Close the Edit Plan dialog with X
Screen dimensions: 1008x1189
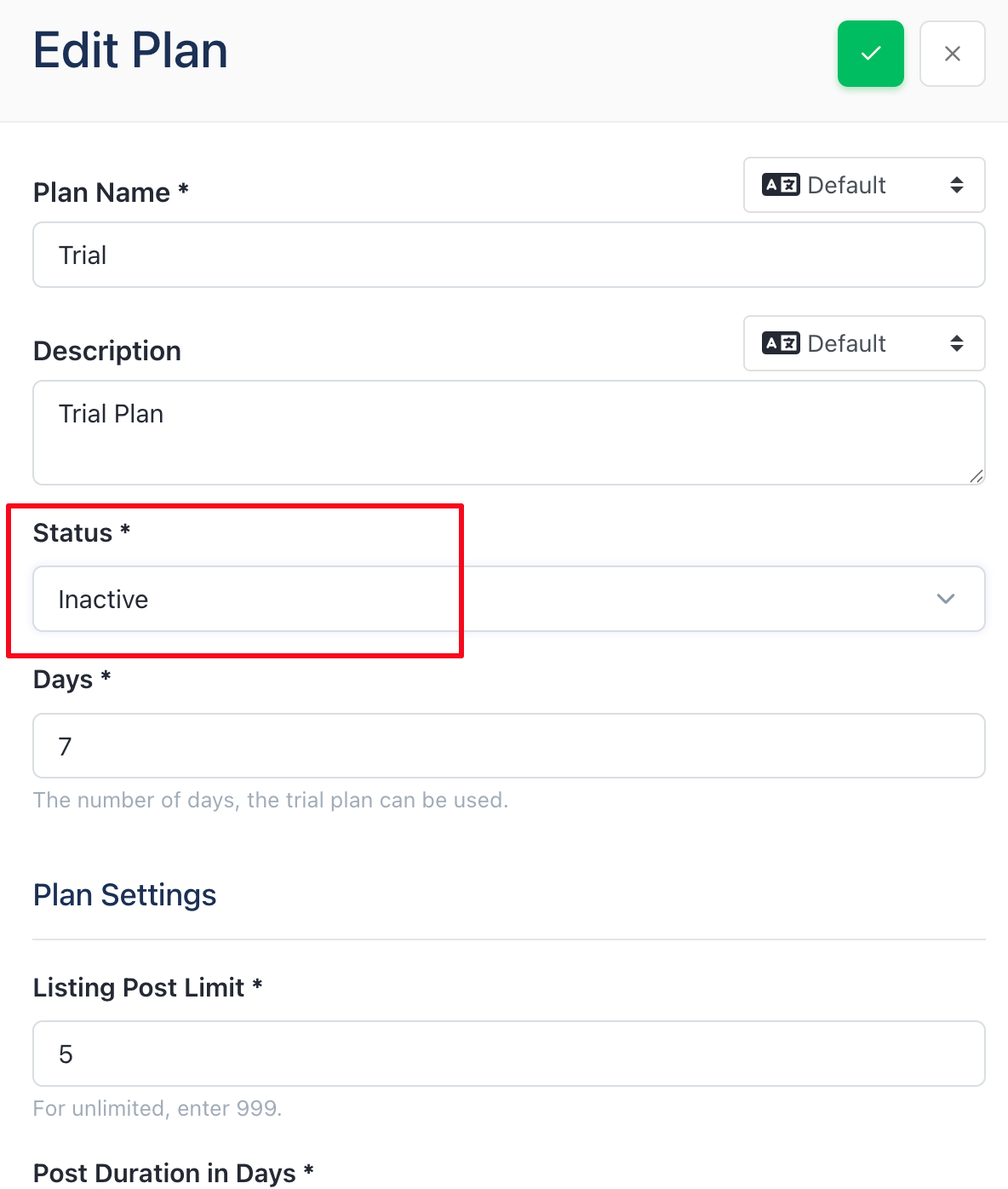[x=953, y=54]
